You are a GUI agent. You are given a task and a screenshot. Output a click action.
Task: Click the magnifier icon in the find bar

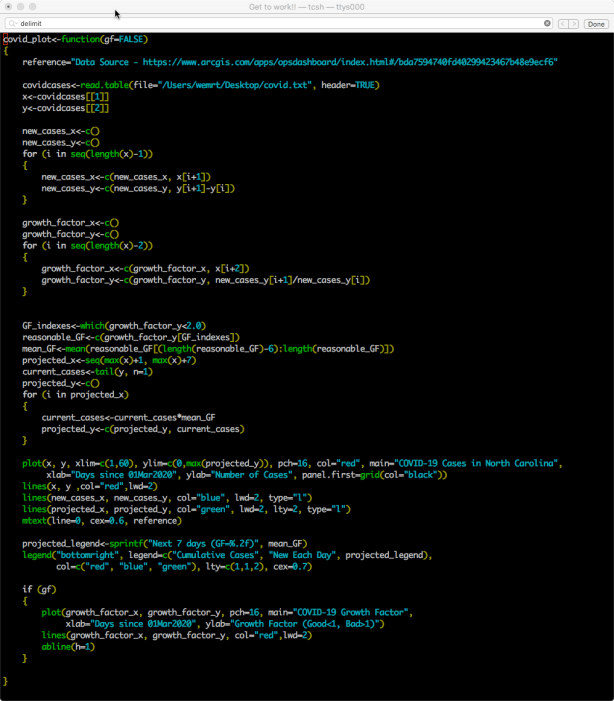[13, 24]
